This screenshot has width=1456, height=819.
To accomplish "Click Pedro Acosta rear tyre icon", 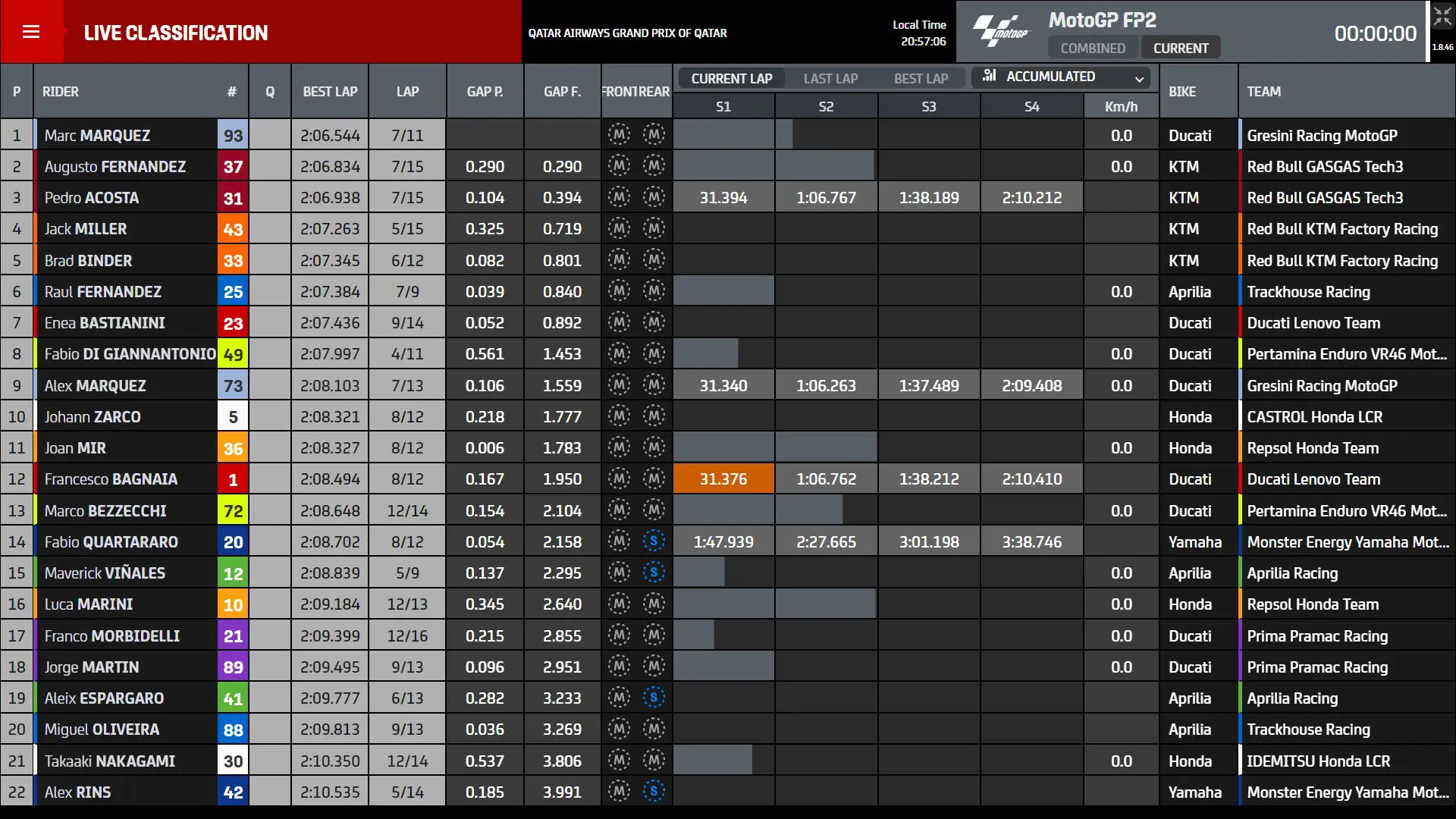I will (654, 197).
